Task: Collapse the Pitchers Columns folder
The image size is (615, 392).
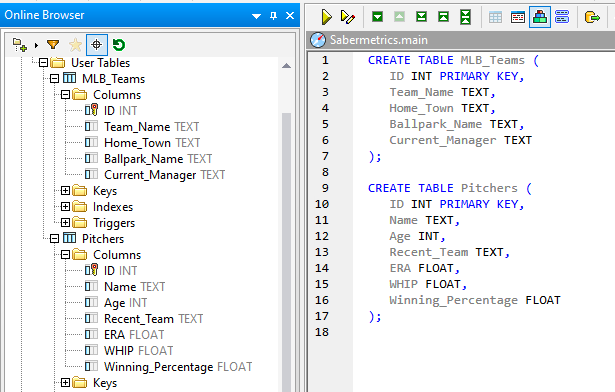Action: click(66, 255)
